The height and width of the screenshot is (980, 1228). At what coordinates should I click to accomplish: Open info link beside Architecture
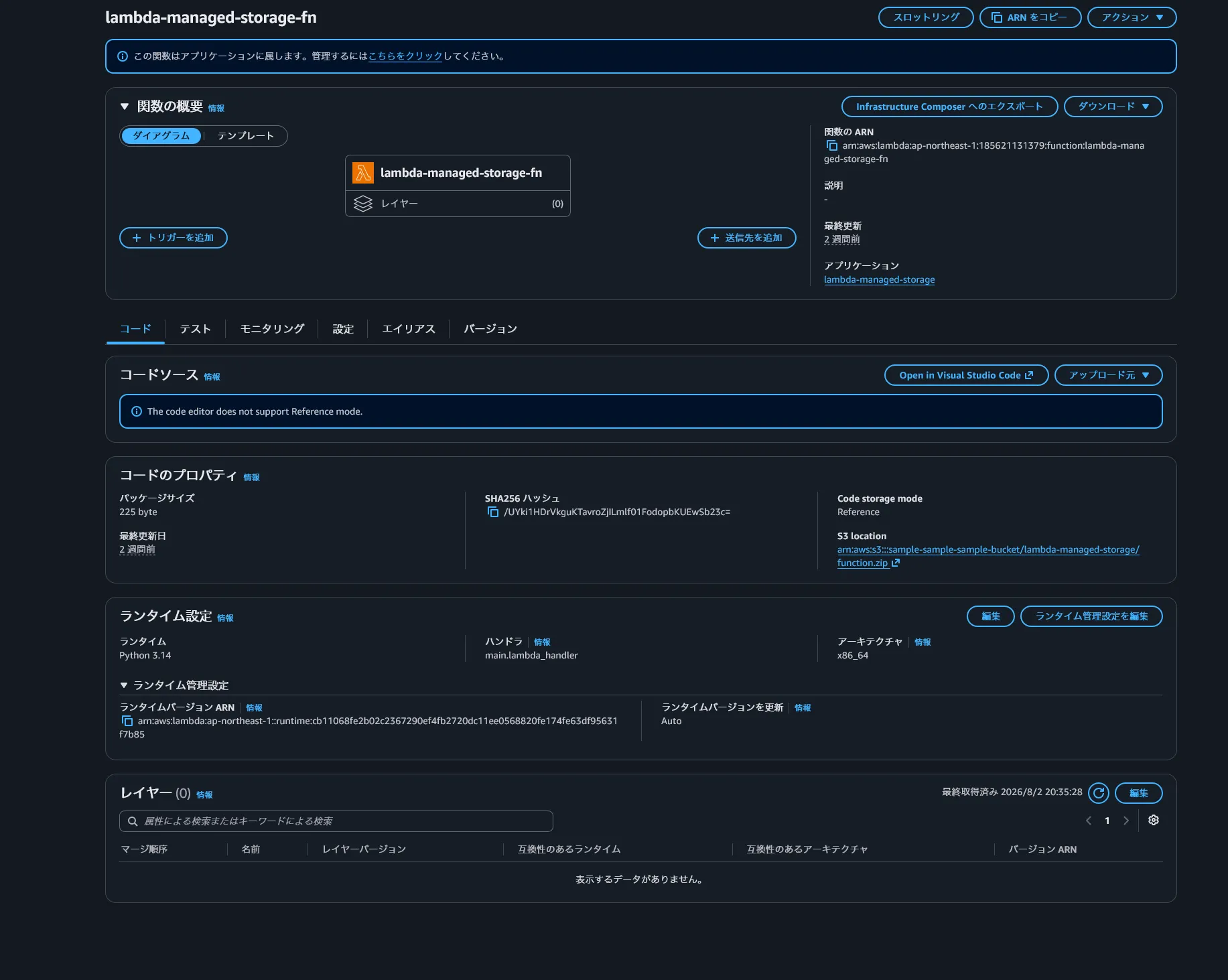[x=923, y=642]
